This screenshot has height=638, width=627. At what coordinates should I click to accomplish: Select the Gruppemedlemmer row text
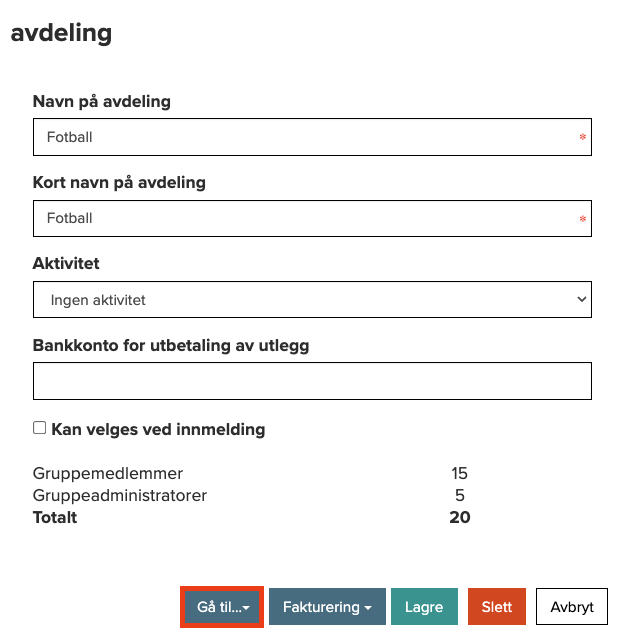108,474
